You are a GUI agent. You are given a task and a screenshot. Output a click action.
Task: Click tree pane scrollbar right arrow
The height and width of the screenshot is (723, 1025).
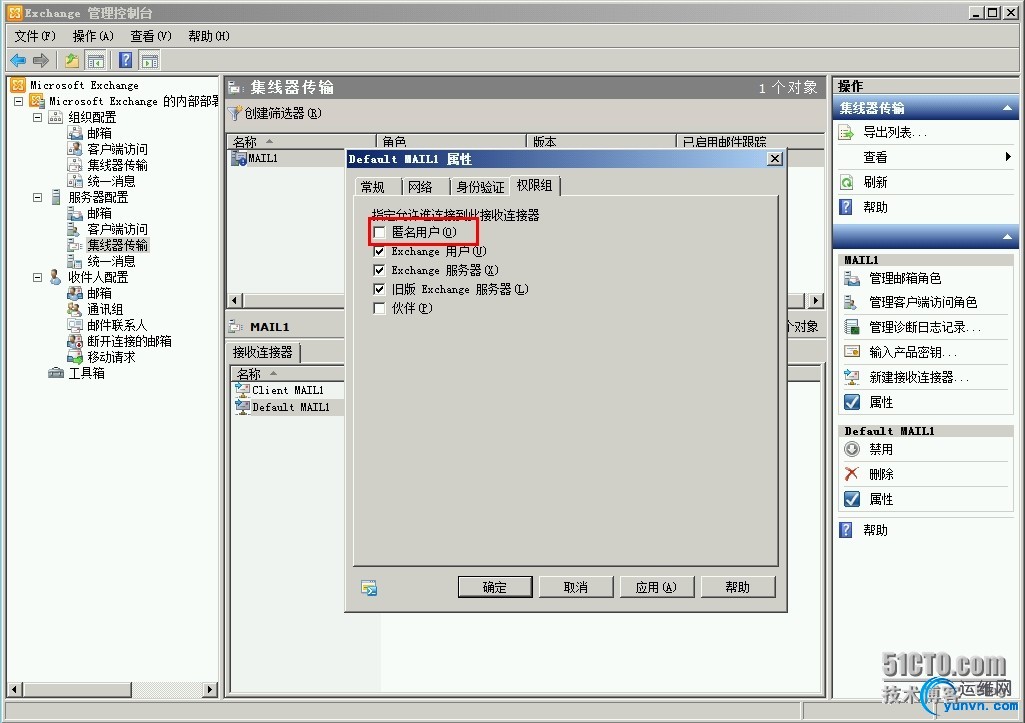(209, 689)
